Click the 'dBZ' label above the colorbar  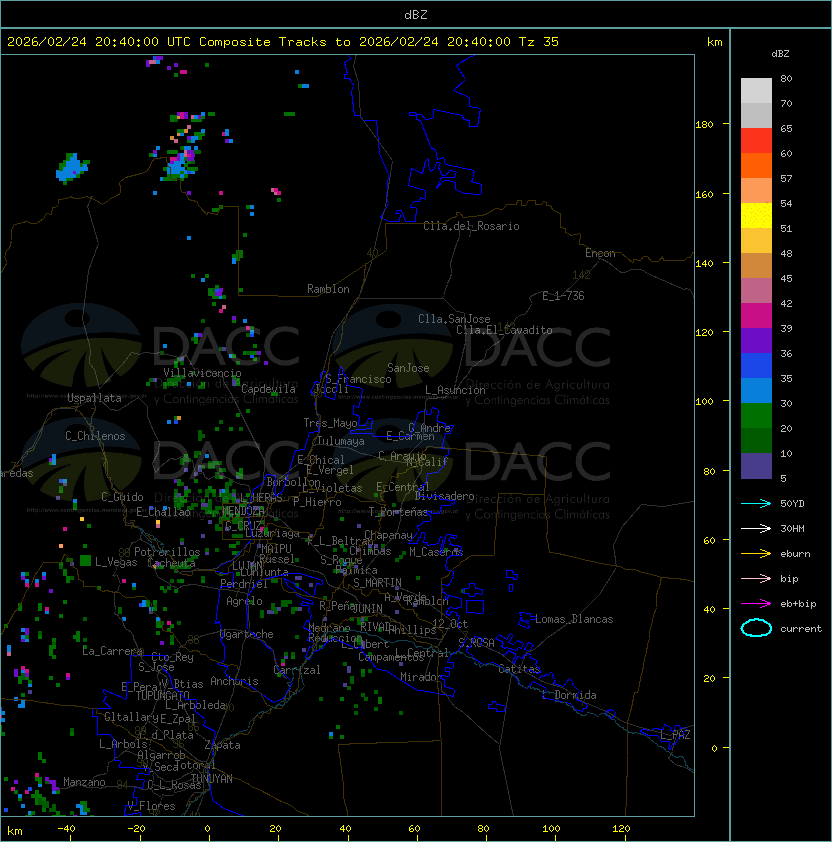pos(780,54)
